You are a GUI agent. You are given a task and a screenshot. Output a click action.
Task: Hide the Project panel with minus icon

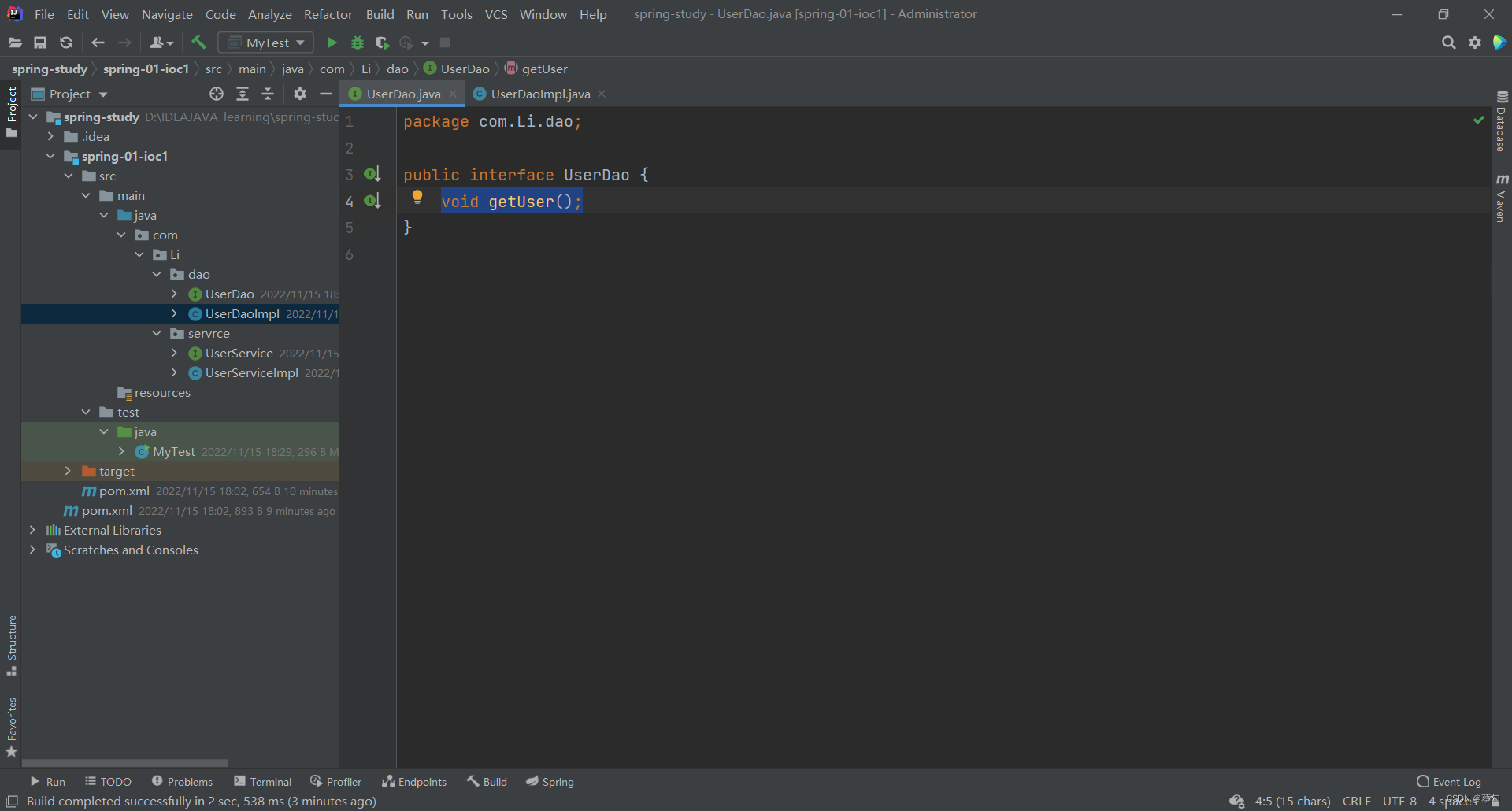pyautogui.click(x=325, y=94)
